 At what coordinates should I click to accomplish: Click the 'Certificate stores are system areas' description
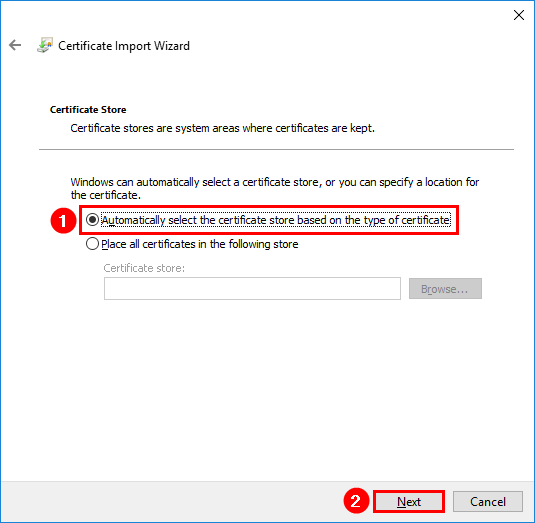click(x=222, y=128)
